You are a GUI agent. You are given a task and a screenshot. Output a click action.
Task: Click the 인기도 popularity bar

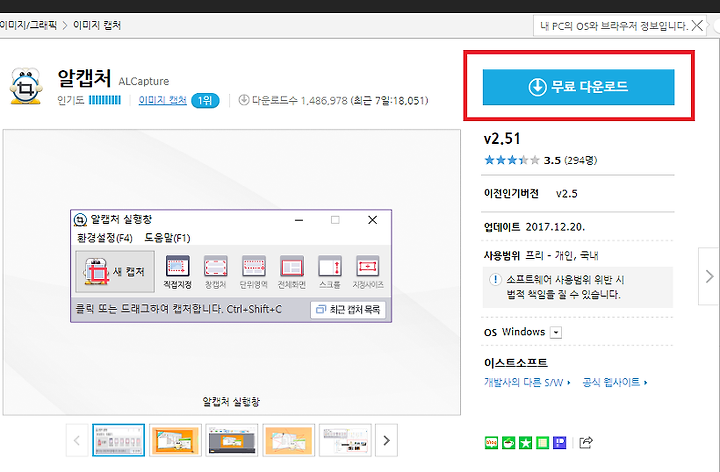tap(105, 100)
